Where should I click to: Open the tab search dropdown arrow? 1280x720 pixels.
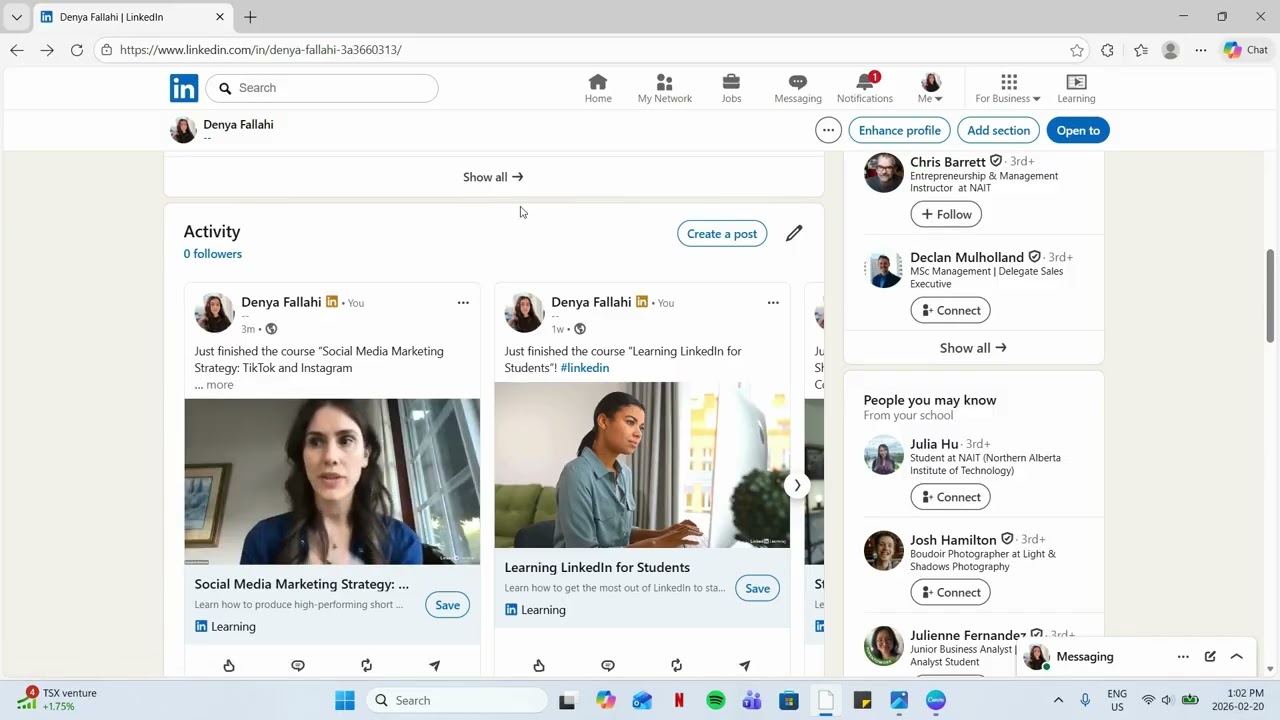tap(16, 17)
